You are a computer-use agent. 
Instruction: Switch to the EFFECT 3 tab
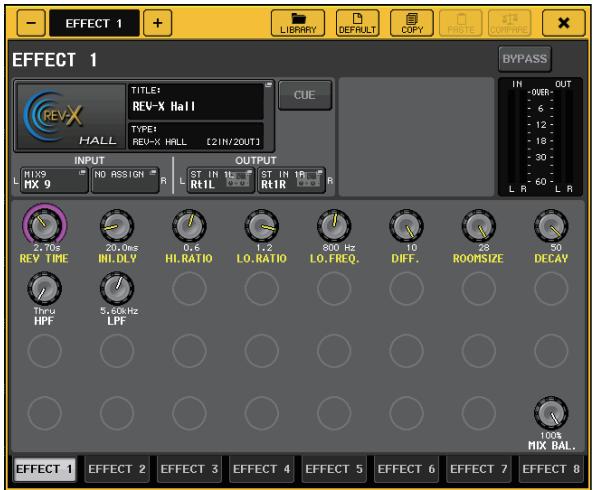tap(189, 469)
